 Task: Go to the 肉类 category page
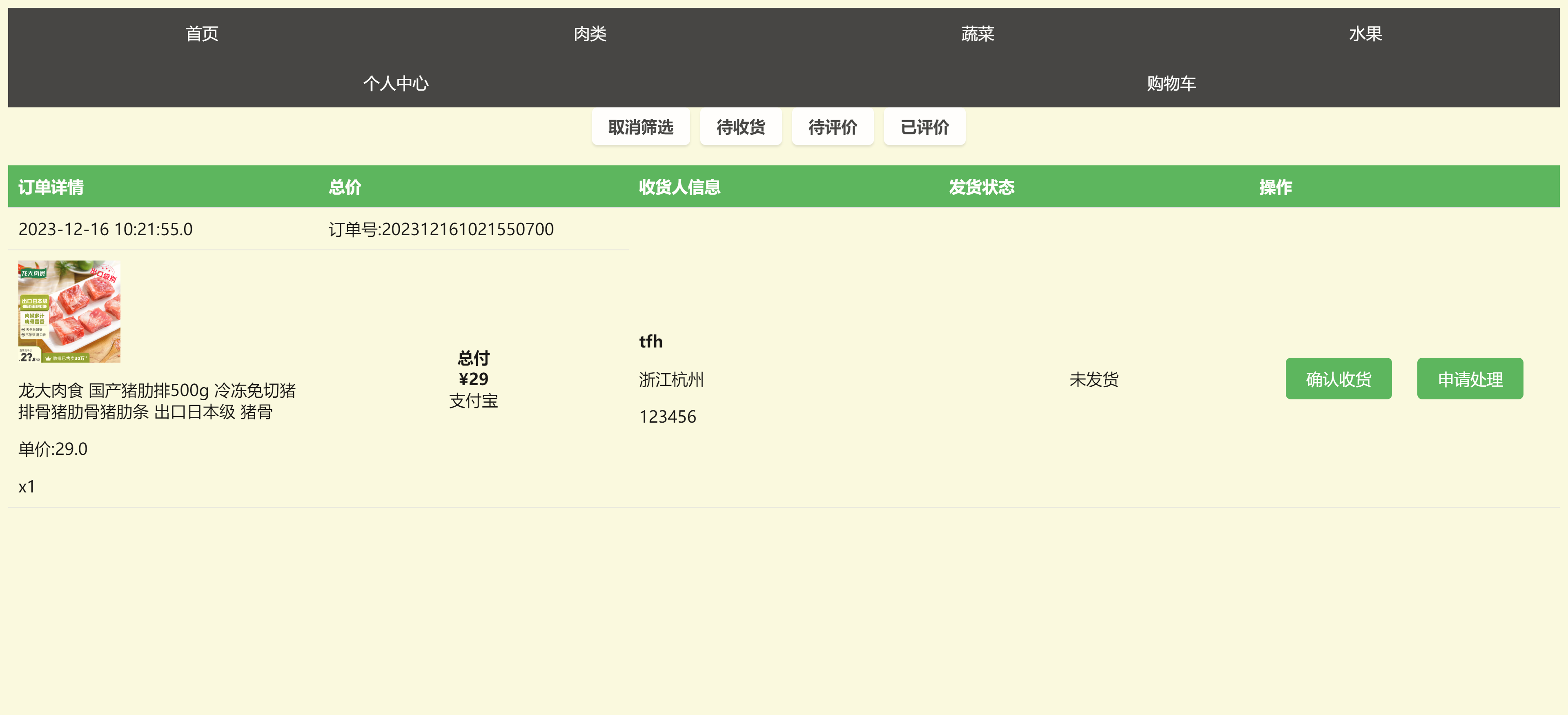(x=589, y=34)
